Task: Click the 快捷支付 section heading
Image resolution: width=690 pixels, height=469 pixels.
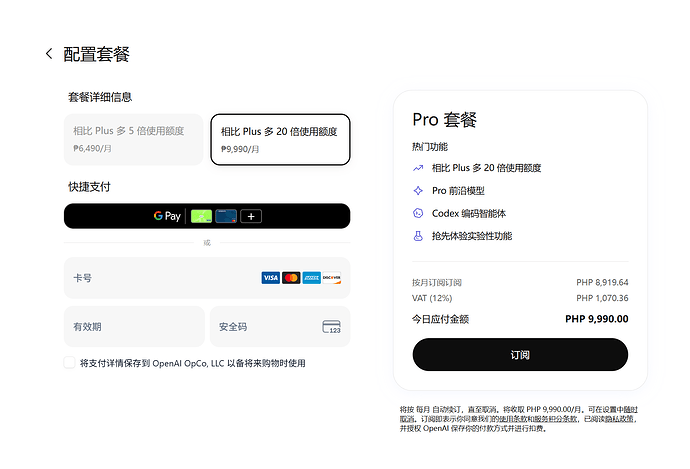Action: click(89, 187)
